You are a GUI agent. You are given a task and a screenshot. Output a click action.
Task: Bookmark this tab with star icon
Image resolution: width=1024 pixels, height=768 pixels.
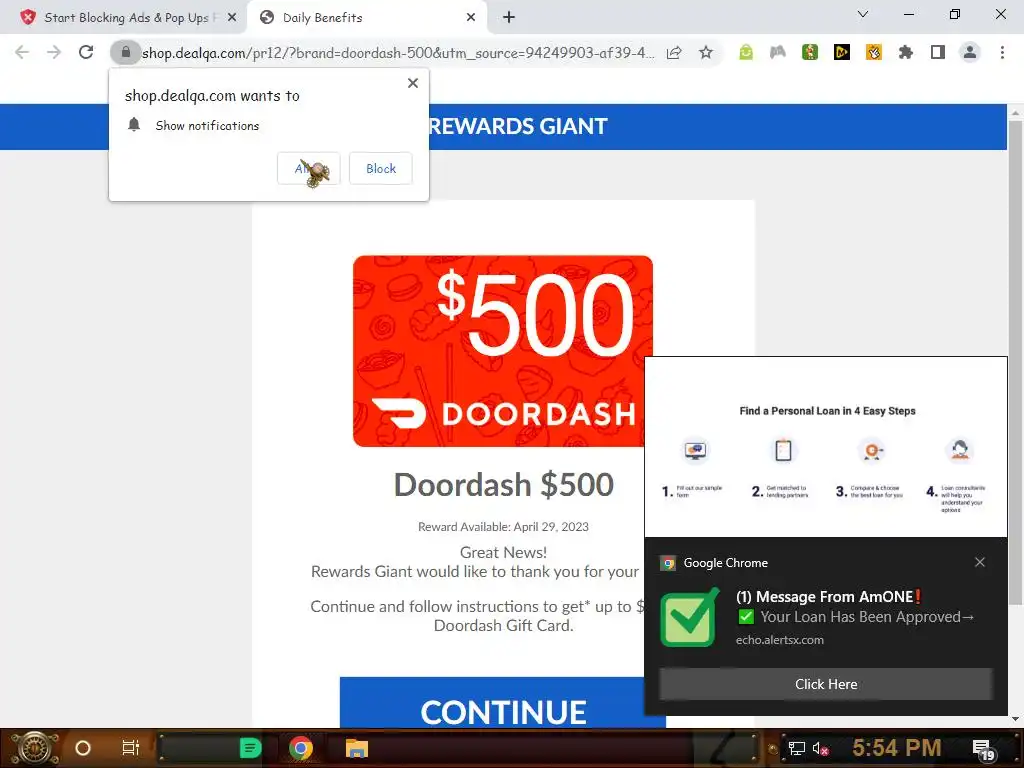point(706,52)
